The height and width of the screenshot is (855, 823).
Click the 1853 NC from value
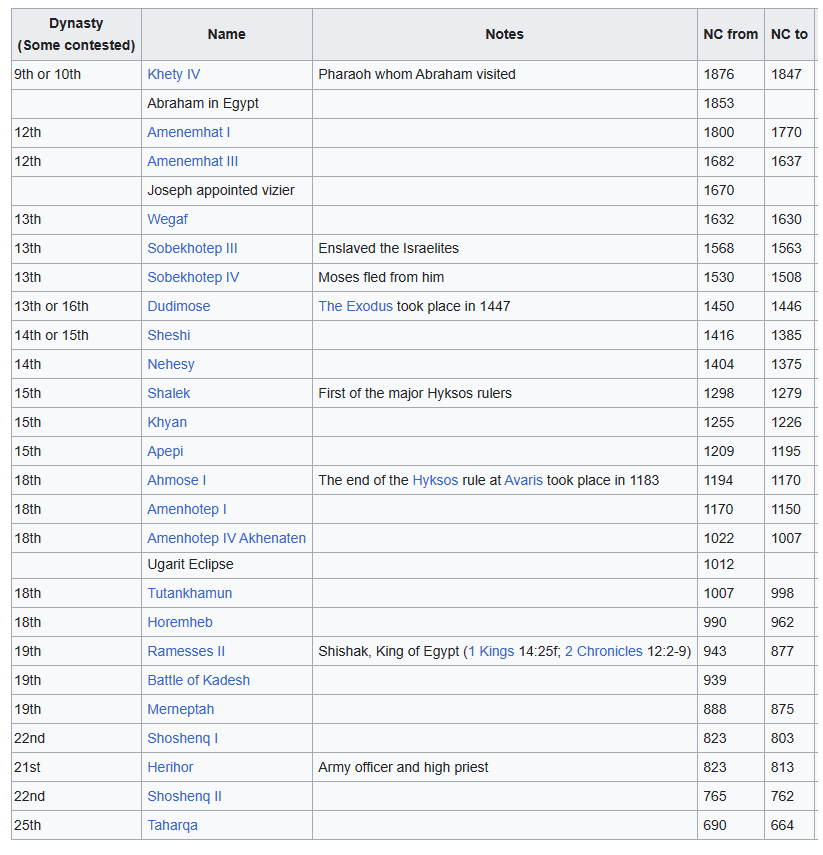pos(719,103)
